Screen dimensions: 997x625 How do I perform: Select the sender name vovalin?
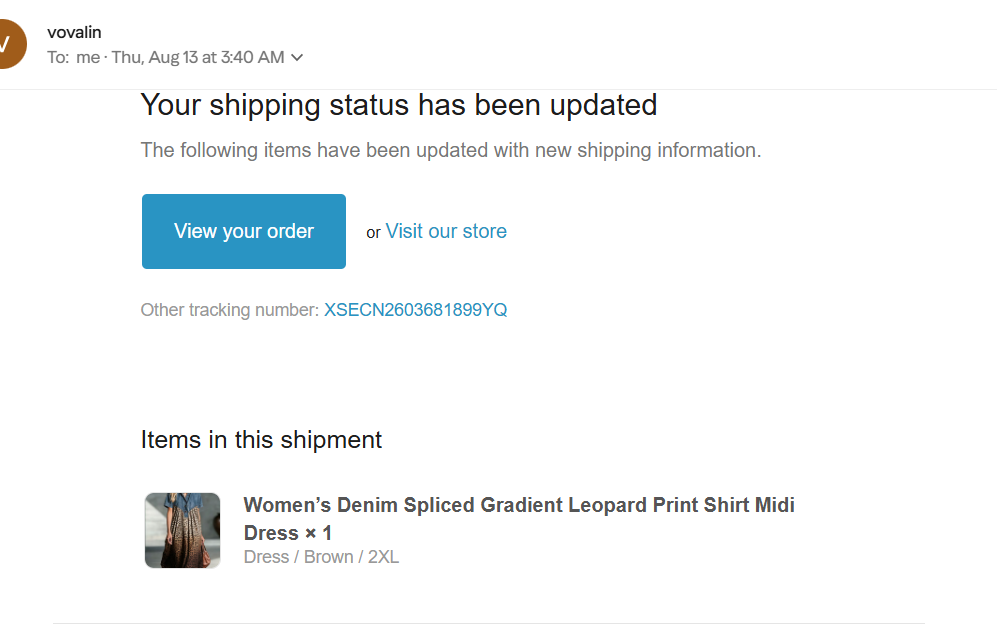point(74,32)
